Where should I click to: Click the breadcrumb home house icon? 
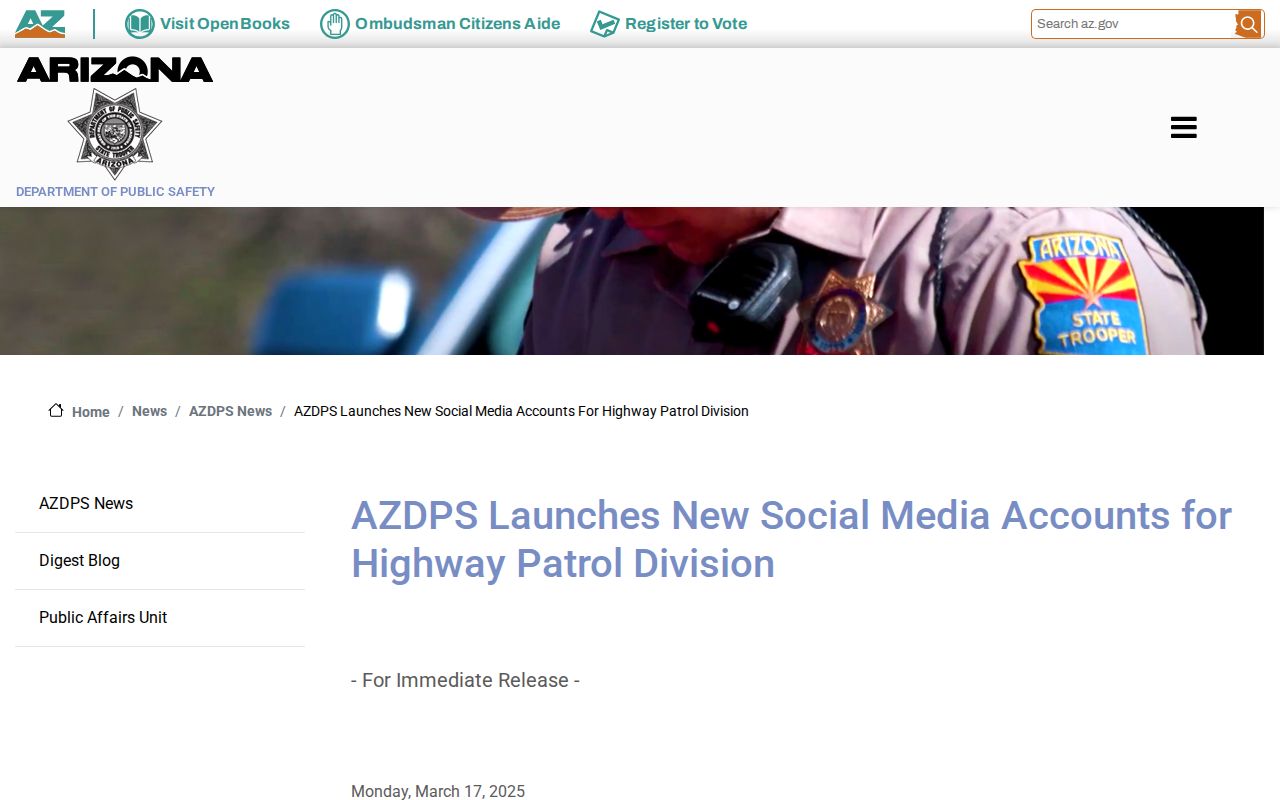click(x=56, y=410)
